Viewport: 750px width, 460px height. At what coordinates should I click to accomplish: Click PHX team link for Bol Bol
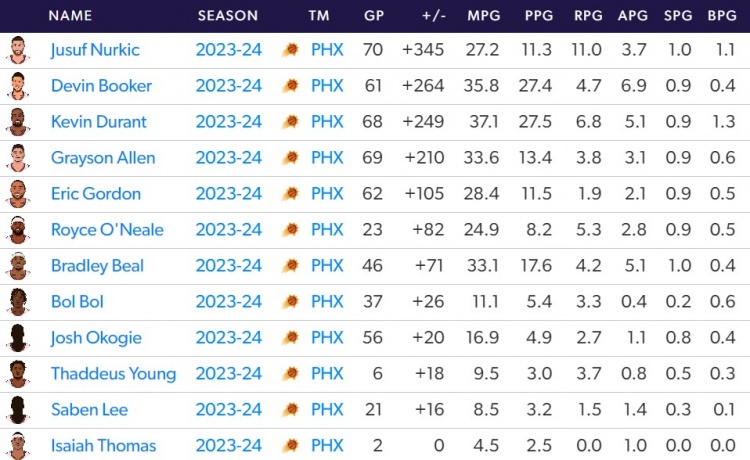coord(327,302)
